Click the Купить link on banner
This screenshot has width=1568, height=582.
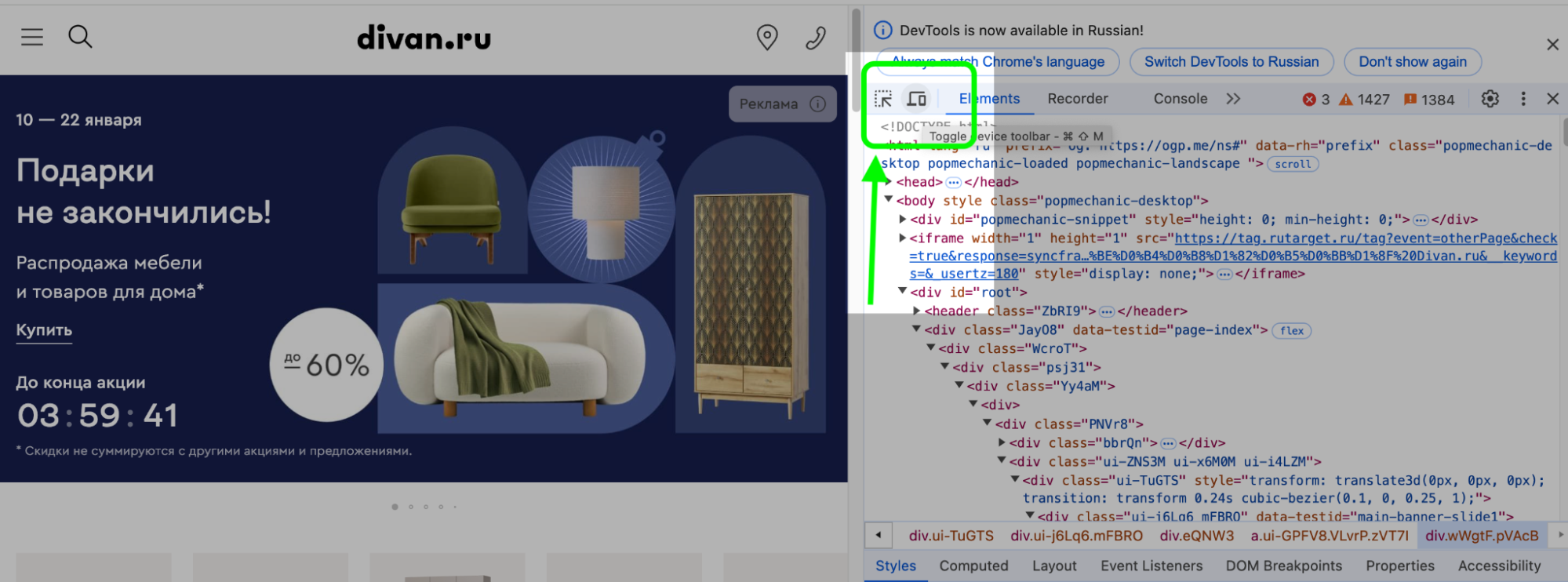pyautogui.click(x=44, y=330)
